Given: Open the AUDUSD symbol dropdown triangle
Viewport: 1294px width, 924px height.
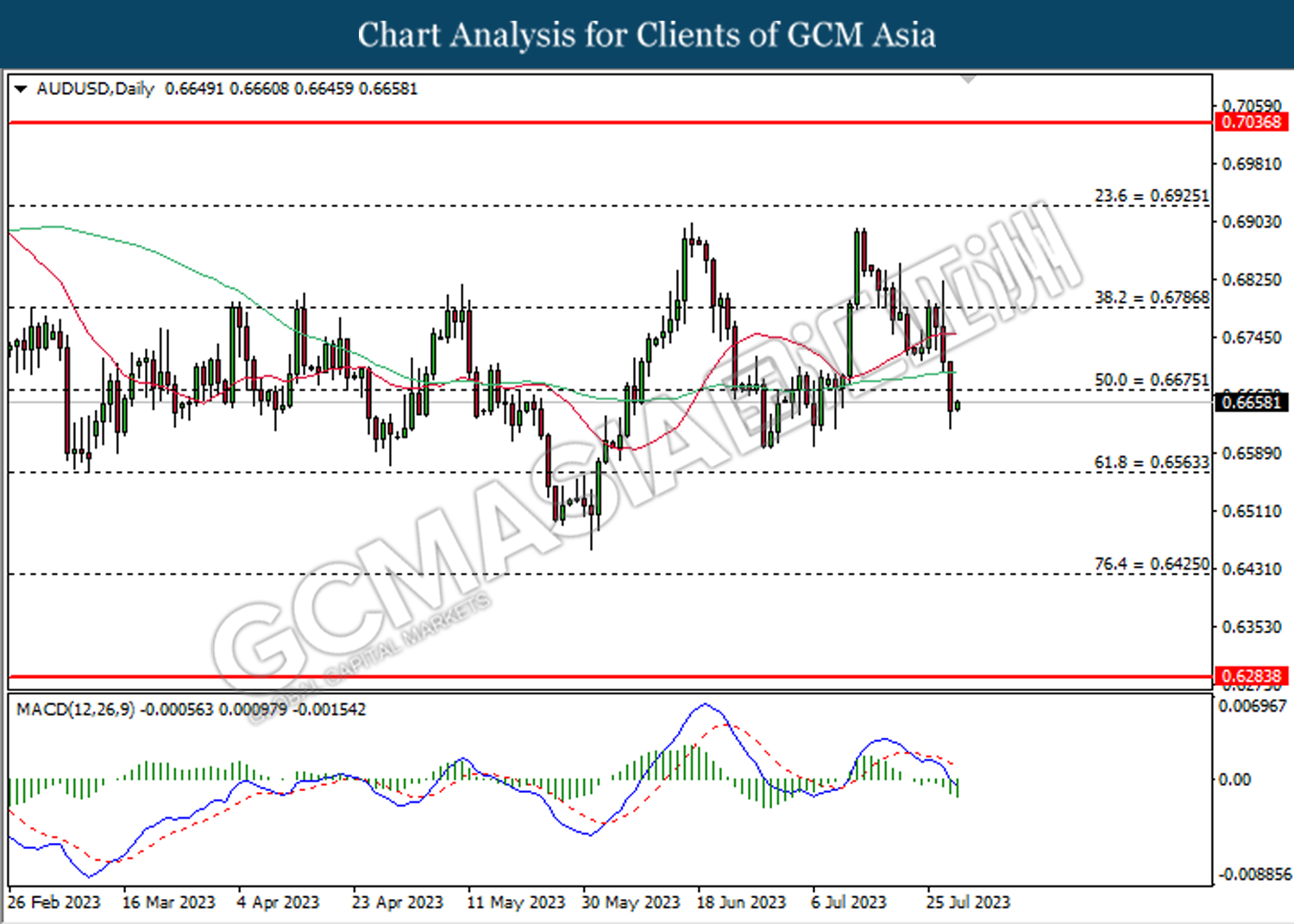Looking at the screenshot, I should pos(21,89).
